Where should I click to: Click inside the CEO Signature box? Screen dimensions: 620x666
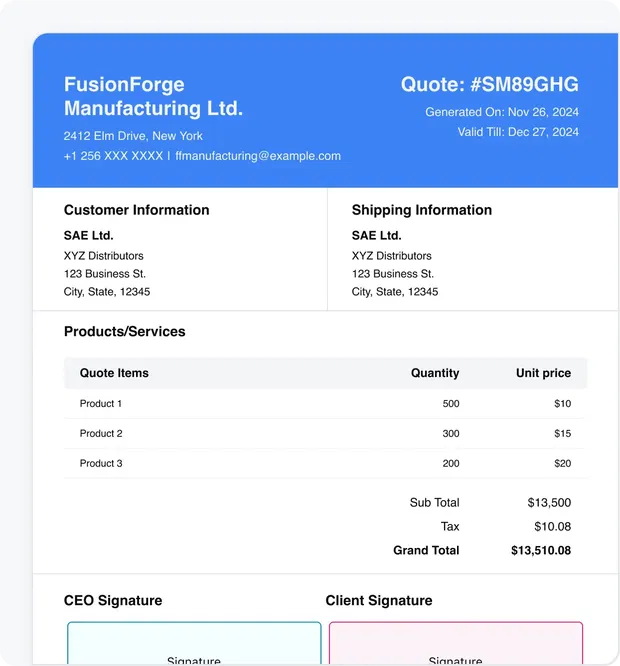(x=194, y=645)
